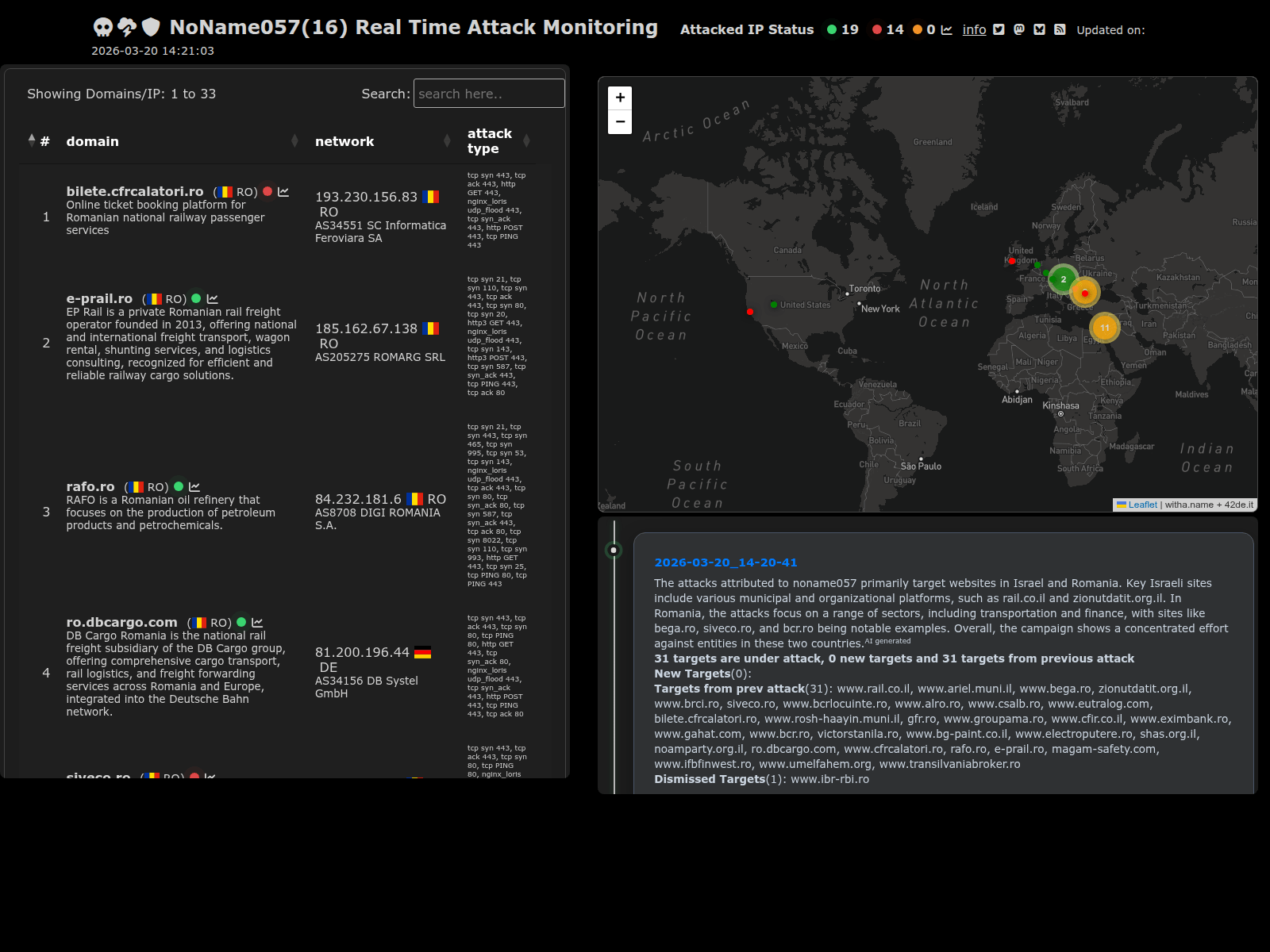Open the RSS feed icon
1270x952 pixels.
[x=1060, y=30]
